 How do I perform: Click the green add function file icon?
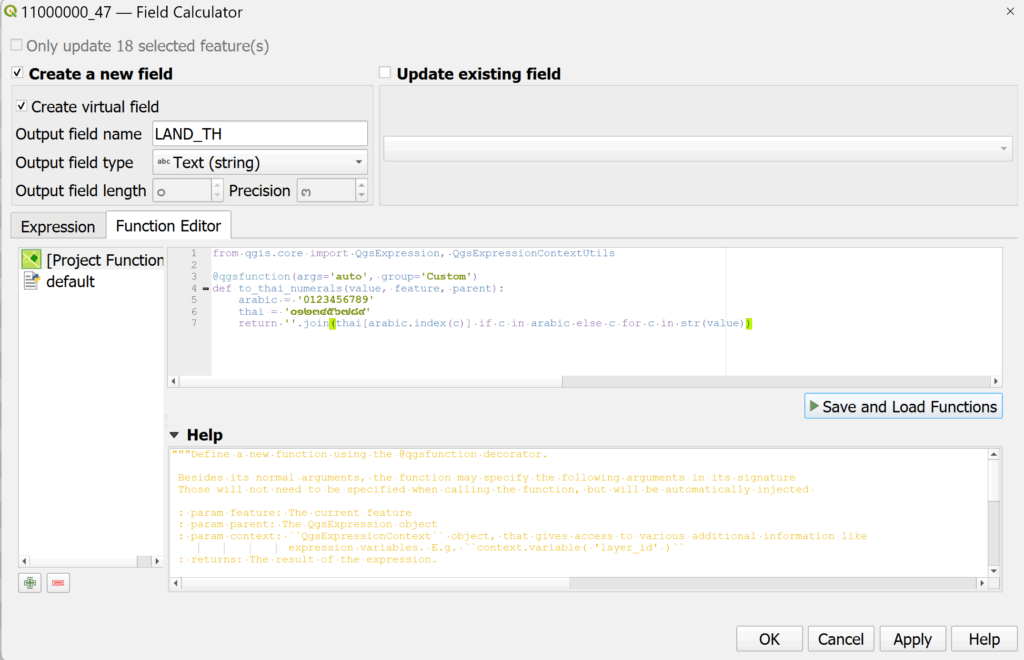(x=30, y=583)
